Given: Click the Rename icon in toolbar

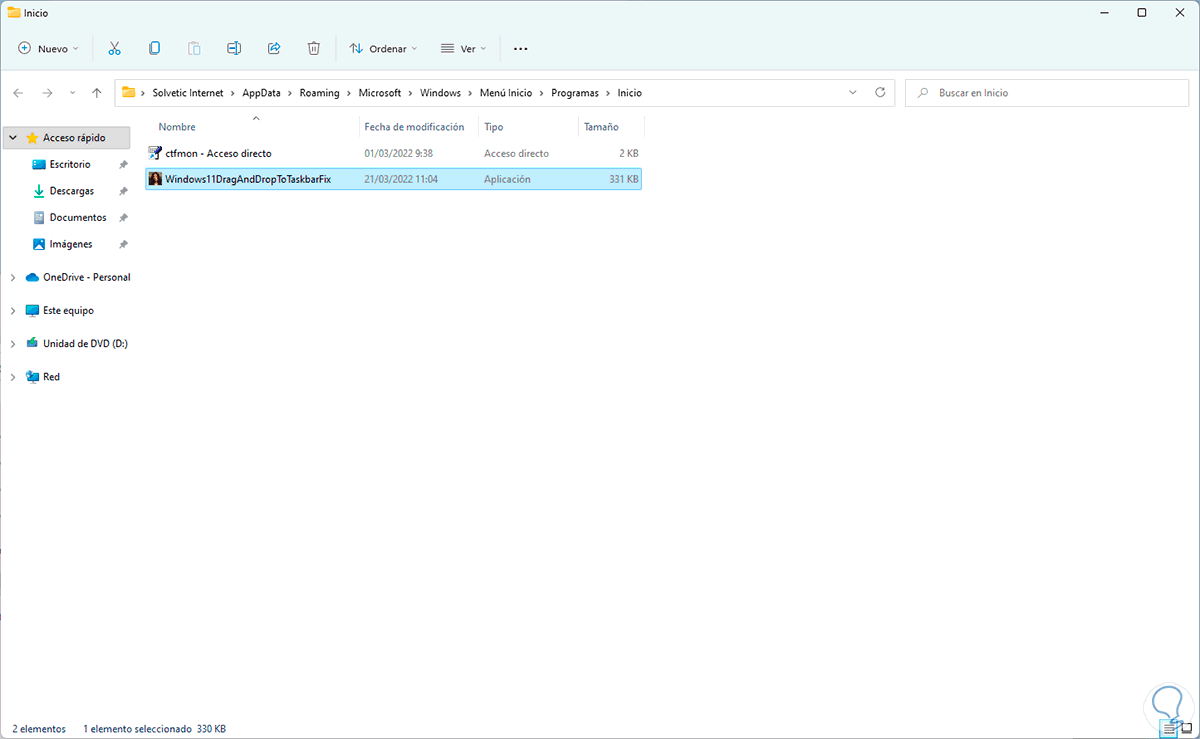Looking at the screenshot, I should click(x=234, y=48).
